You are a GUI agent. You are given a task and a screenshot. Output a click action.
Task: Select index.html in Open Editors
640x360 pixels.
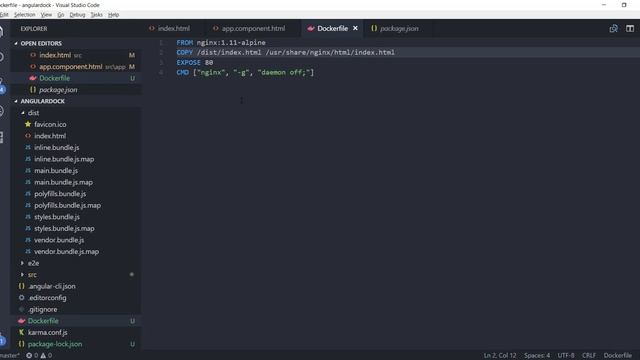pos(55,55)
